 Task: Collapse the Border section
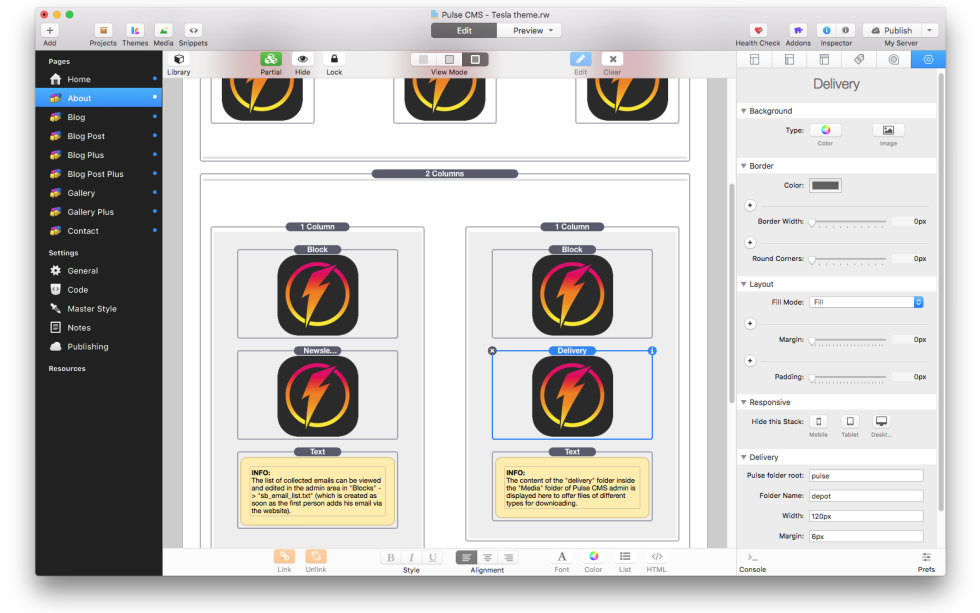pyautogui.click(x=744, y=166)
